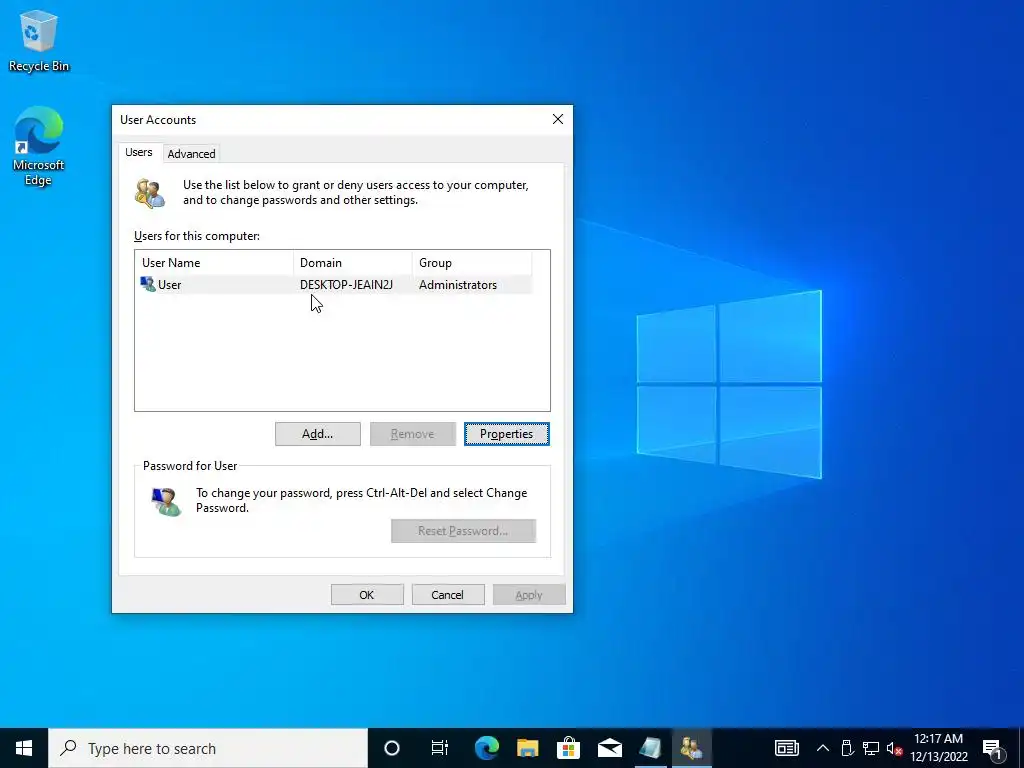Open News and interests taskbar icon
Image resolution: width=1024 pixels, height=768 pixels.
coord(786,748)
